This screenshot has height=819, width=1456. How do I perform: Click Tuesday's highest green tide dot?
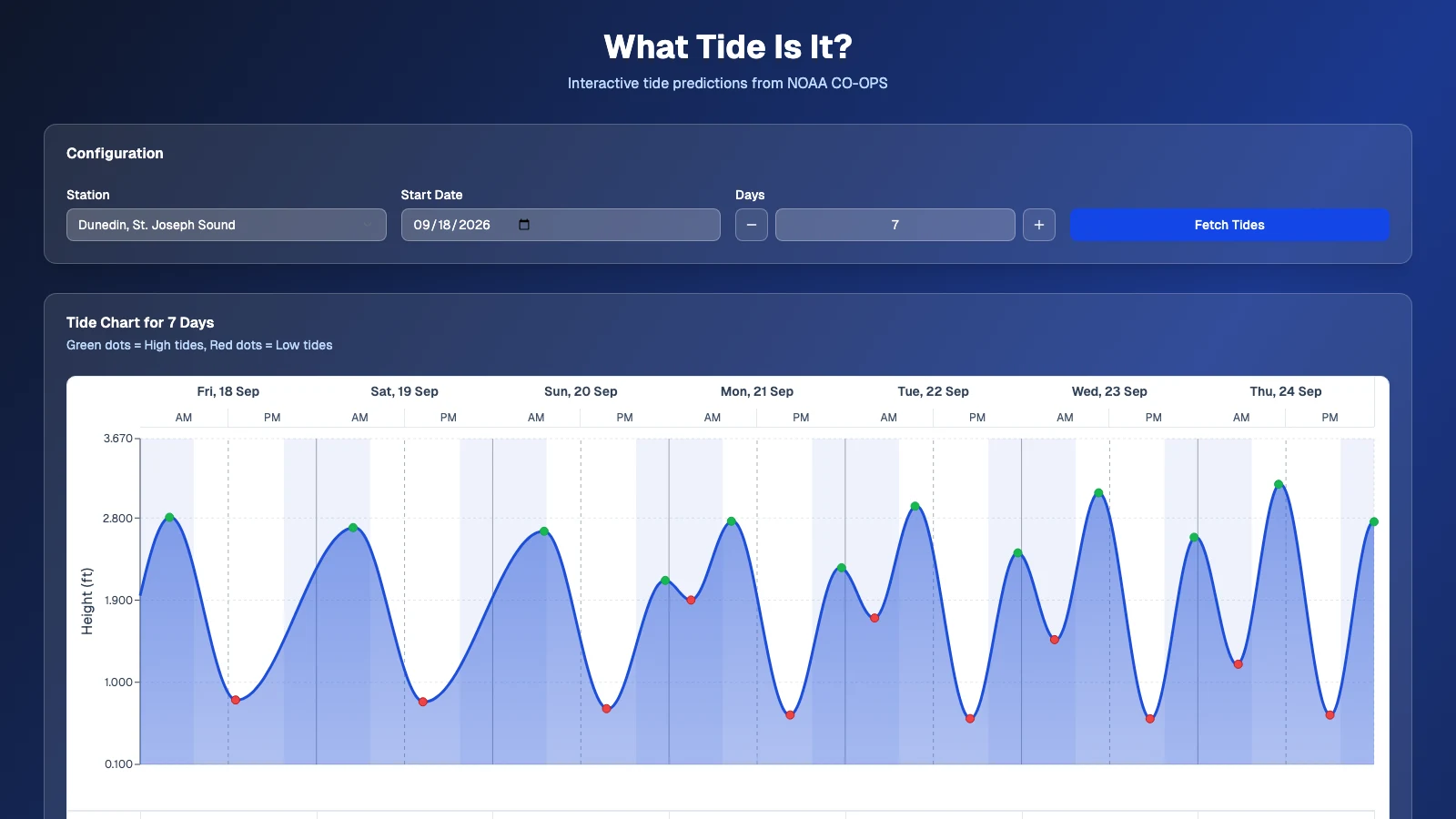tap(915, 506)
